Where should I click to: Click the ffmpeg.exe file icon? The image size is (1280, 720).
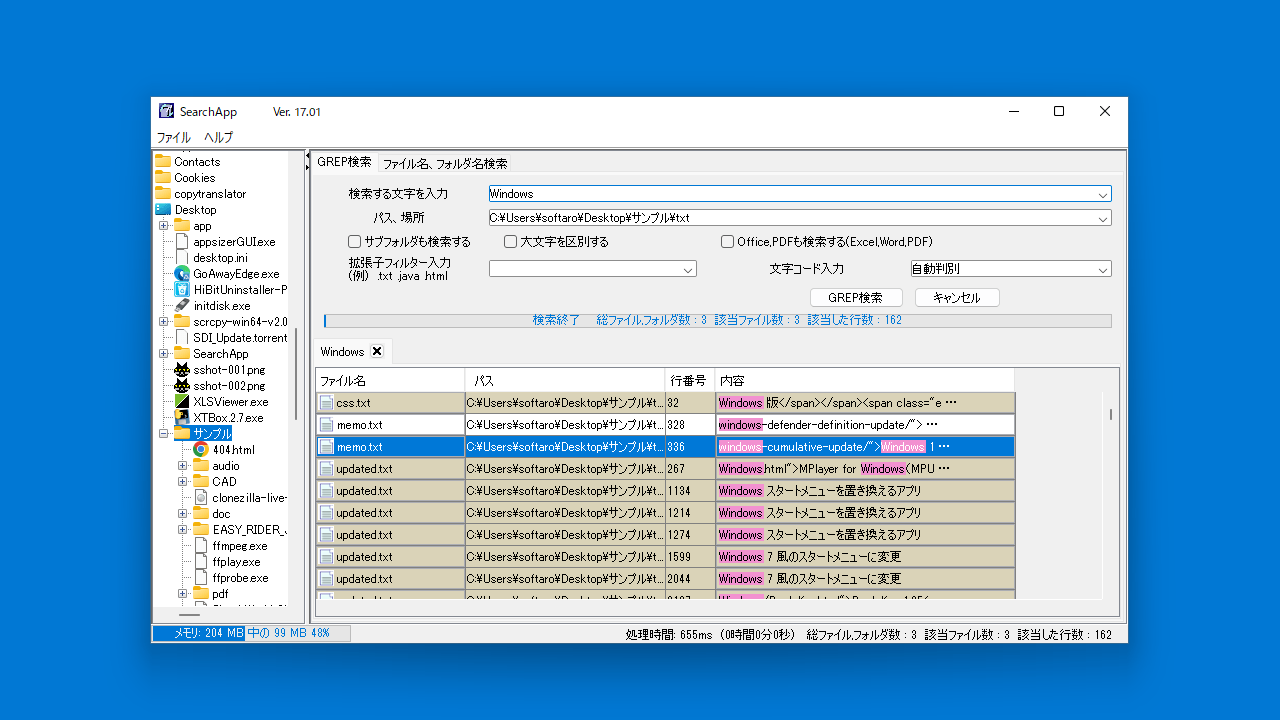coord(201,545)
